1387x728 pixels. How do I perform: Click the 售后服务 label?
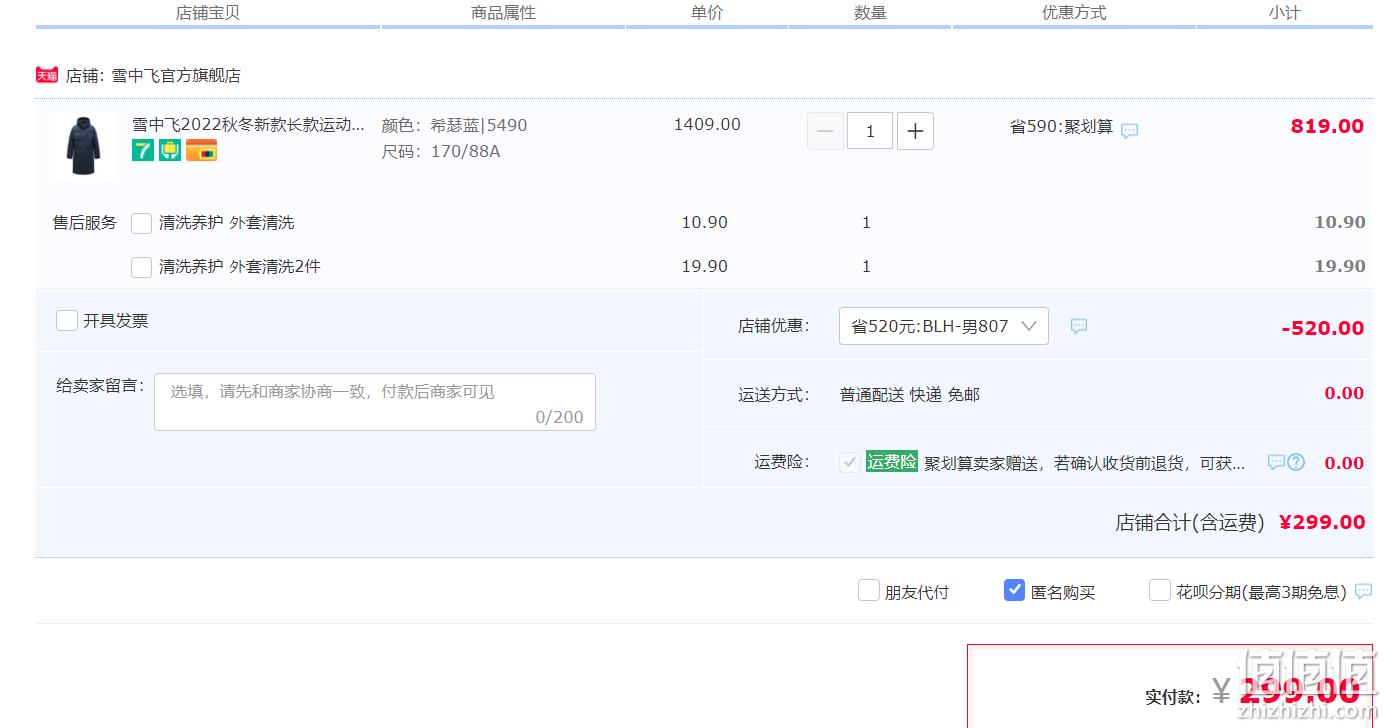(x=85, y=223)
